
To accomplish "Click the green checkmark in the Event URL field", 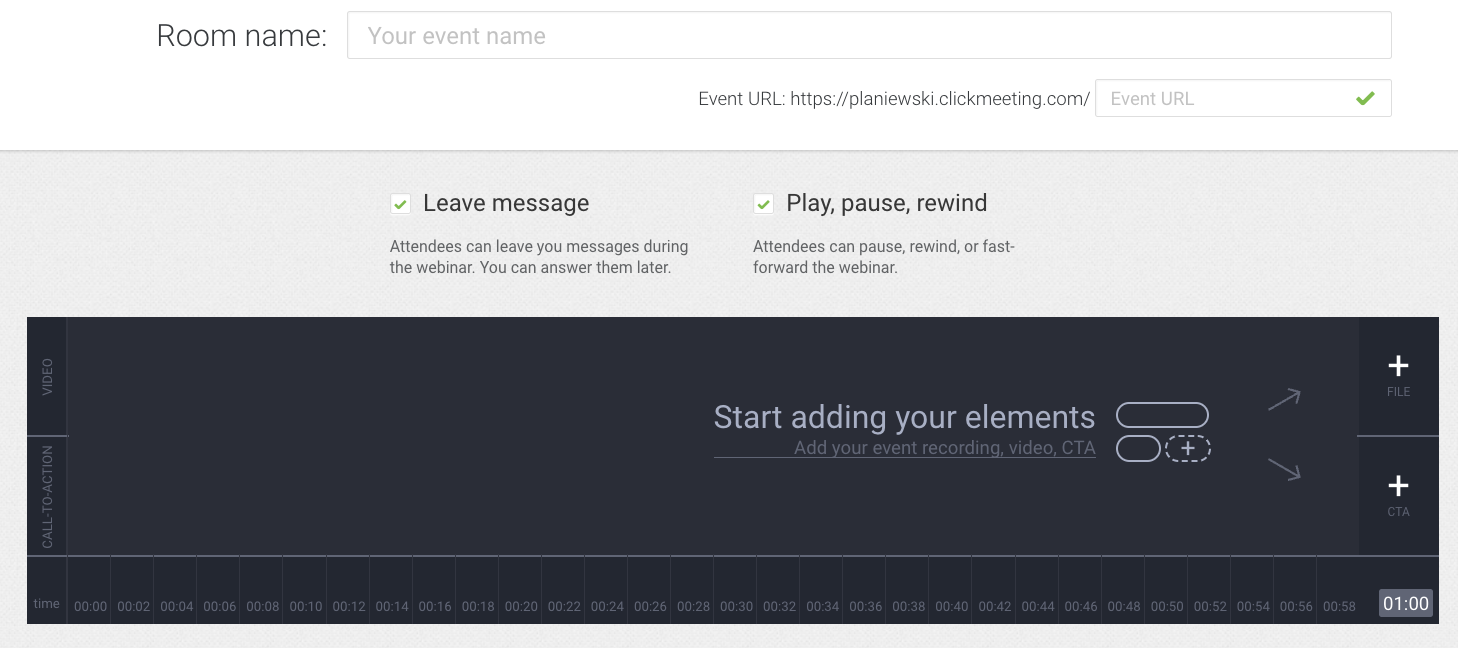I will 1365,98.
